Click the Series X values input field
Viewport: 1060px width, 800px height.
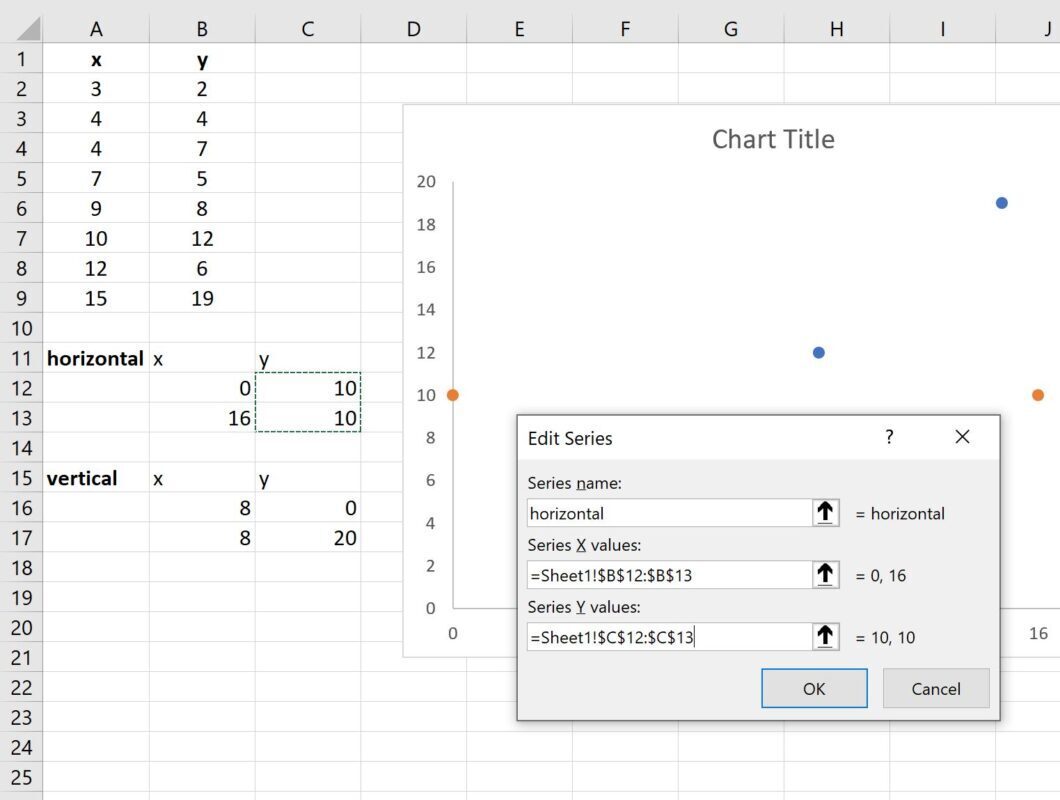669,575
